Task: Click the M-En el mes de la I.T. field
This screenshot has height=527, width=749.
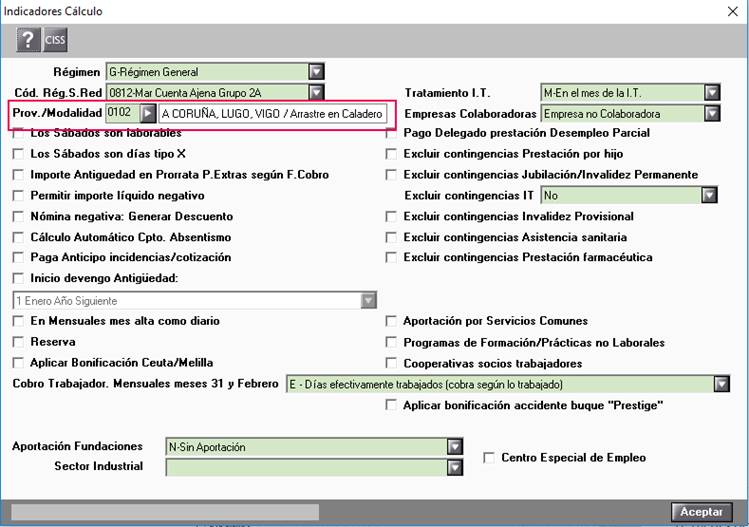Action: (622, 92)
